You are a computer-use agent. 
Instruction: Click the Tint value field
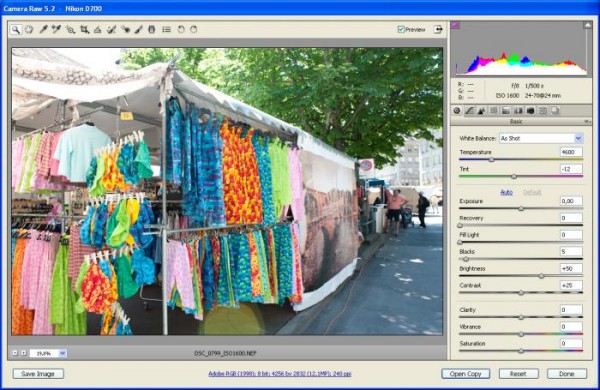pyautogui.click(x=571, y=169)
